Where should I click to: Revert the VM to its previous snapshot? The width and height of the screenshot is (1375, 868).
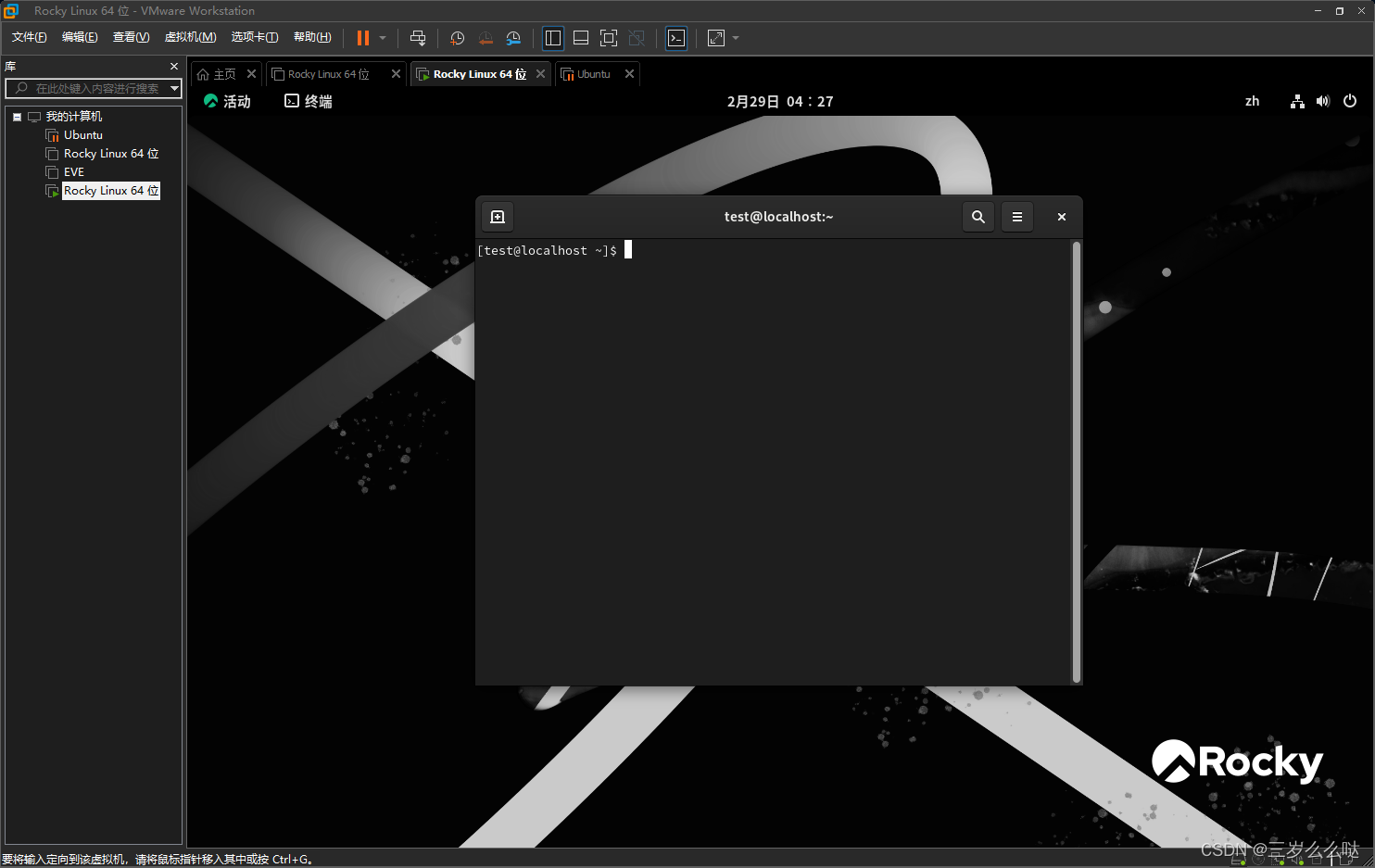pyautogui.click(x=486, y=38)
